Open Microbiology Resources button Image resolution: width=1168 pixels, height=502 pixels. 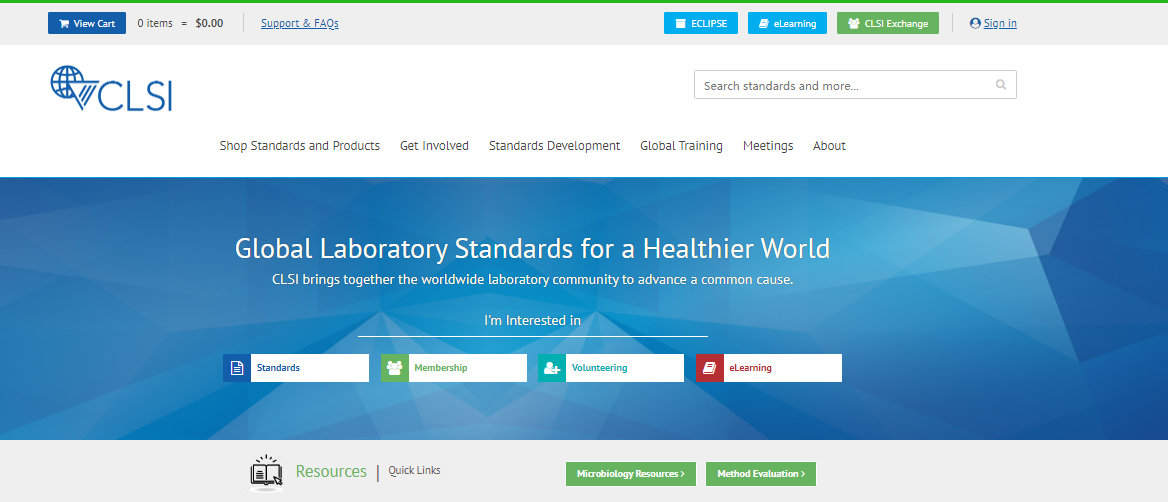click(x=631, y=474)
